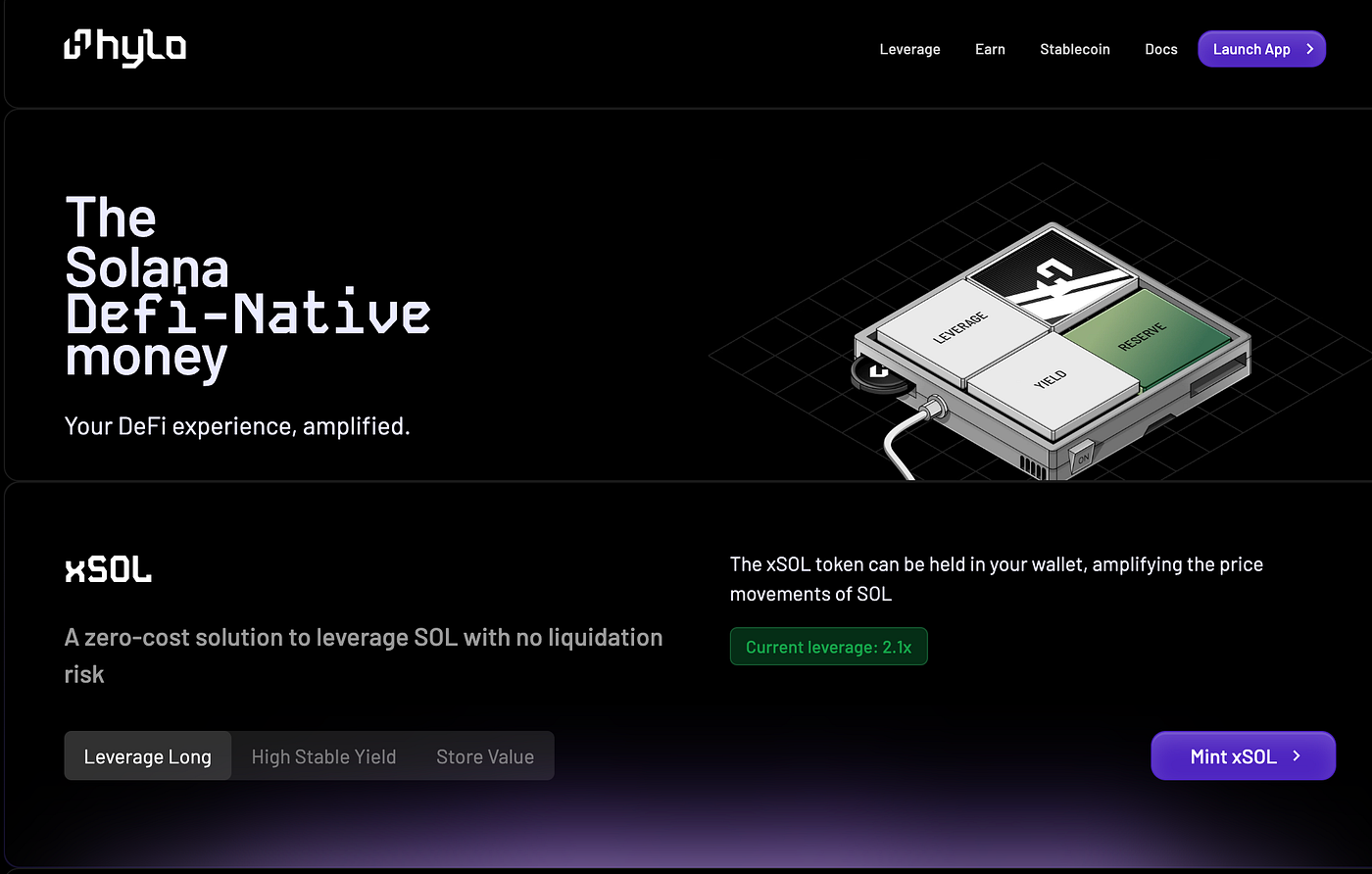This screenshot has width=1372, height=874.
Task: Click the Launch App button
Action: click(x=1261, y=49)
